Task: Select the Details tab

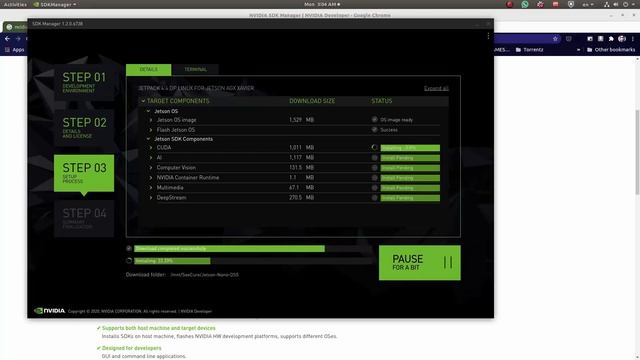Action: (149, 69)
